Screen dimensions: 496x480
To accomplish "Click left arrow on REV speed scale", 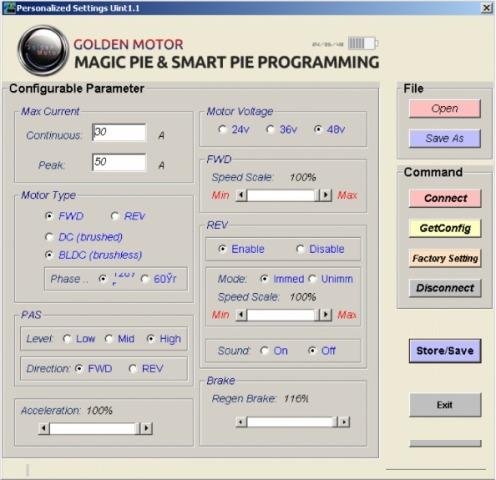I will tap(241, 315).
